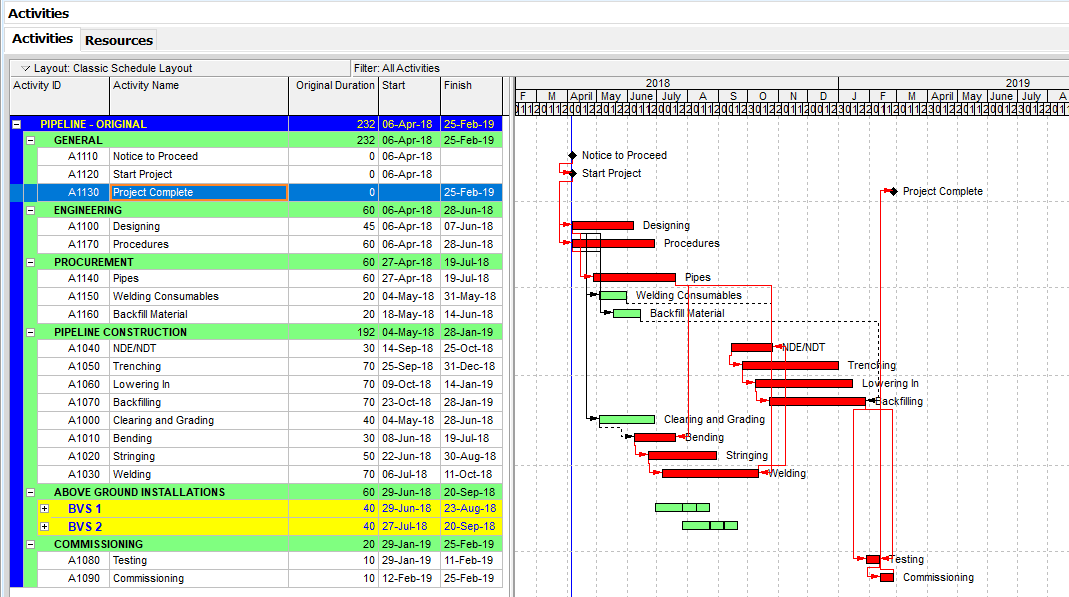Click Lowering In finish date 14-Jan-19
Viewport: 1069px width, 597px height.
pos(469,384)
